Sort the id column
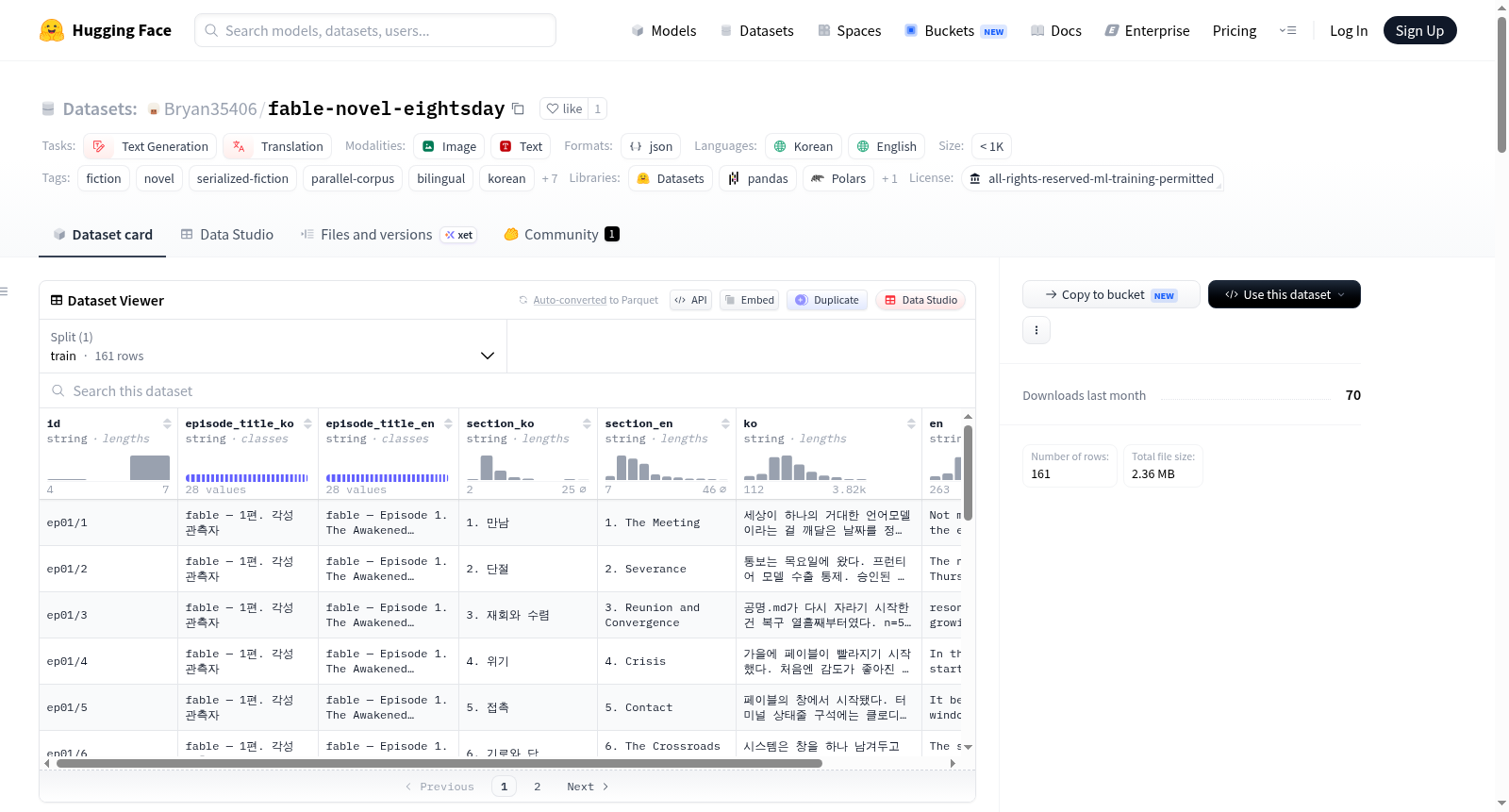The width and height of the screenshot is (1509, 812). click(x=167, y=423)
